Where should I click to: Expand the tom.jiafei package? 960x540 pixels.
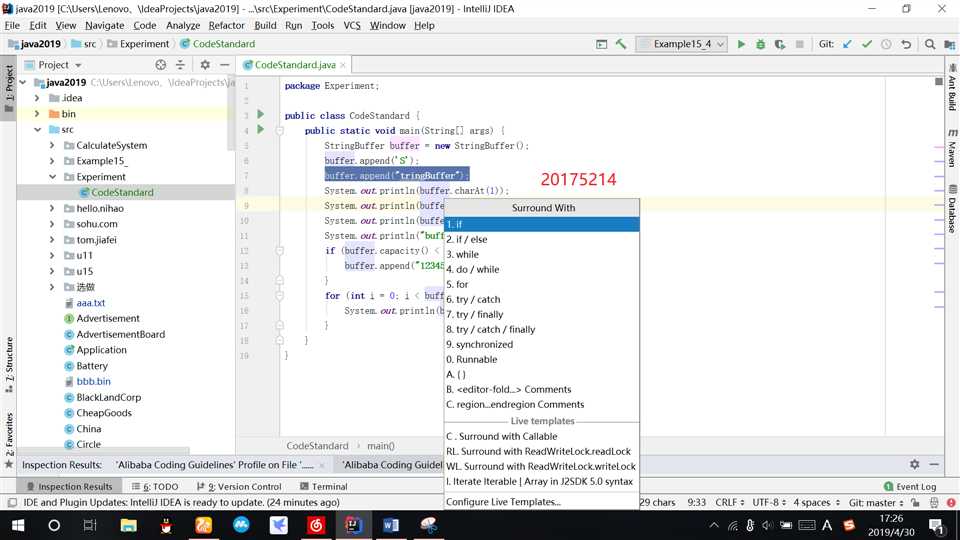click(x=52, y=240)
